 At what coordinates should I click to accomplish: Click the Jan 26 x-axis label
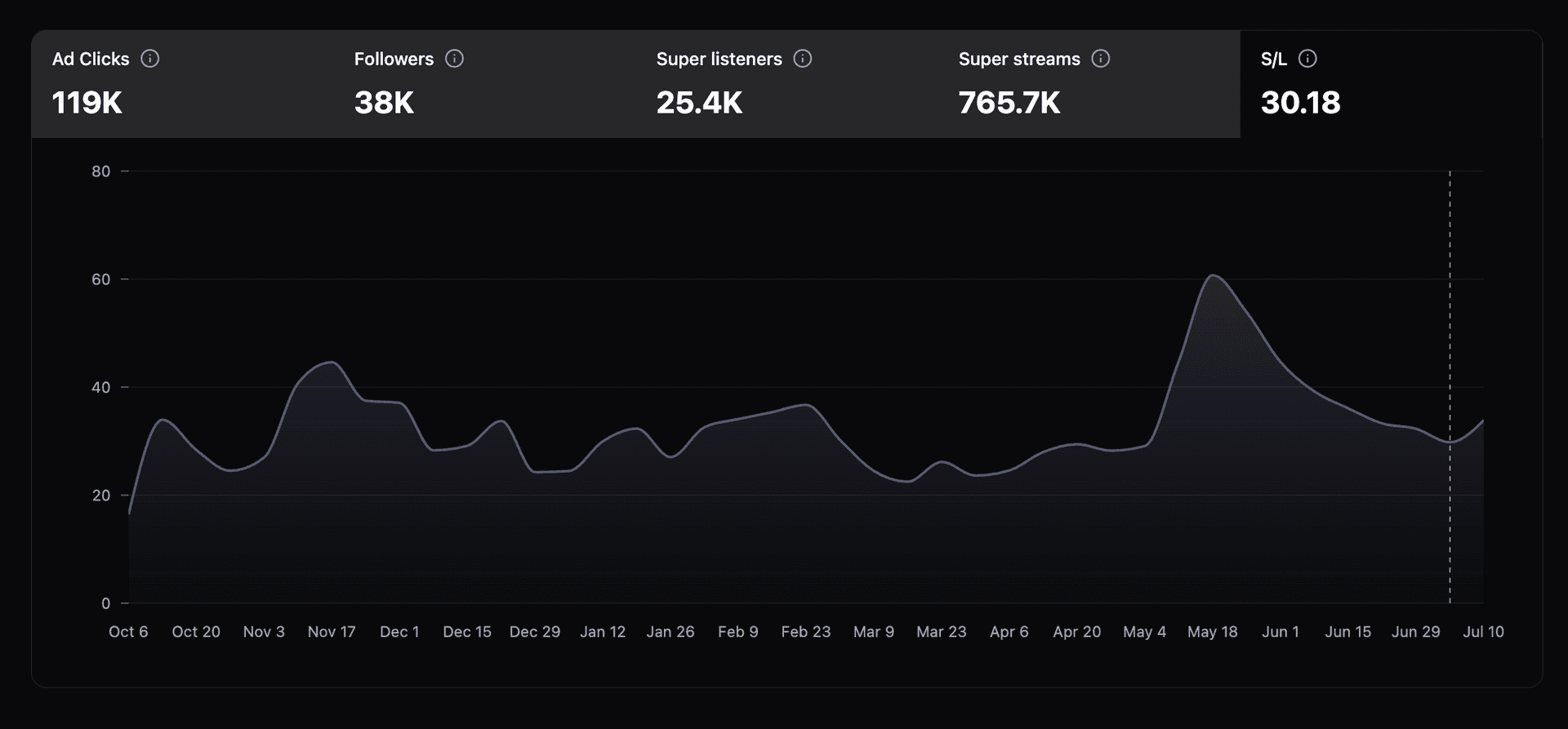(x=670, y=632)
